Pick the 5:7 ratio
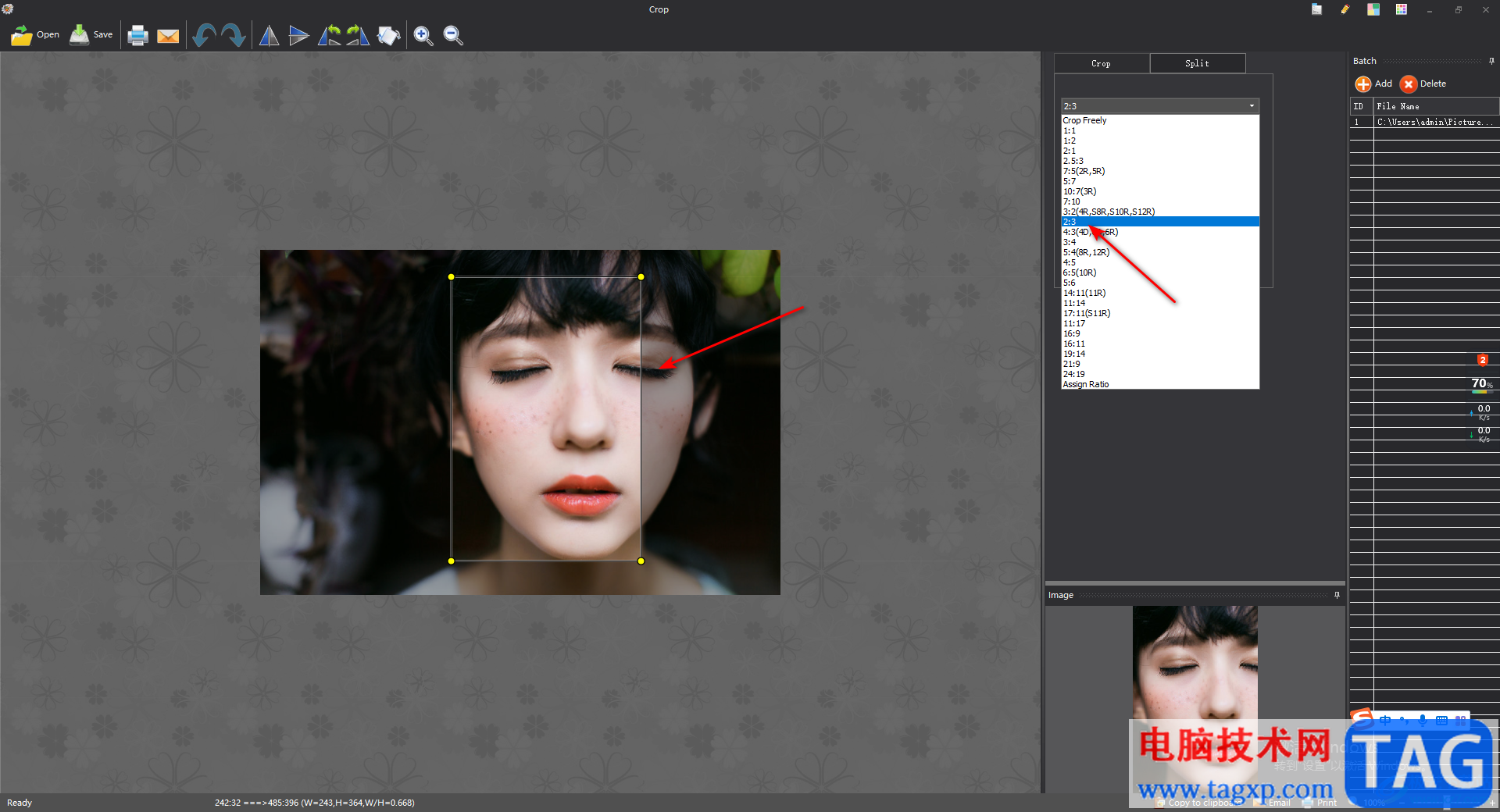Screen dimensions: 1500x812 tap(1160, 181)
